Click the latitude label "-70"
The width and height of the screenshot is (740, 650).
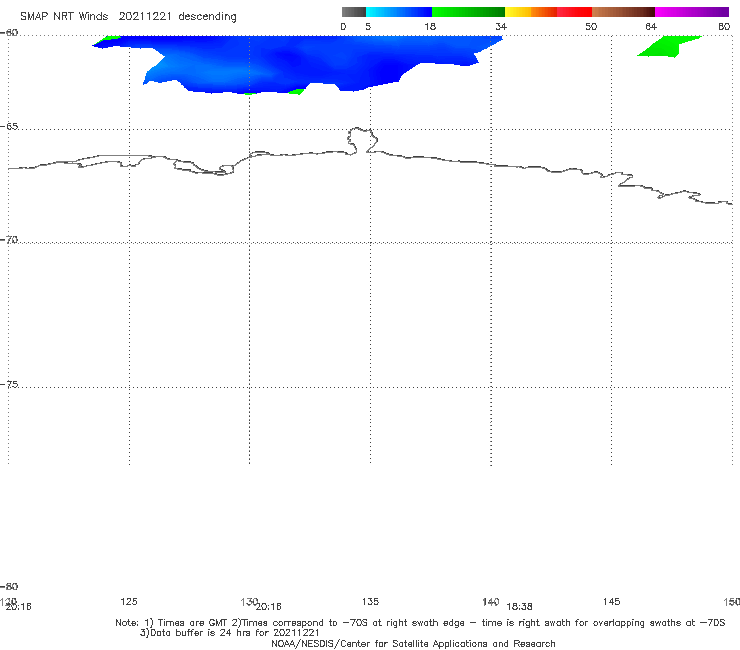pos(9,240)
